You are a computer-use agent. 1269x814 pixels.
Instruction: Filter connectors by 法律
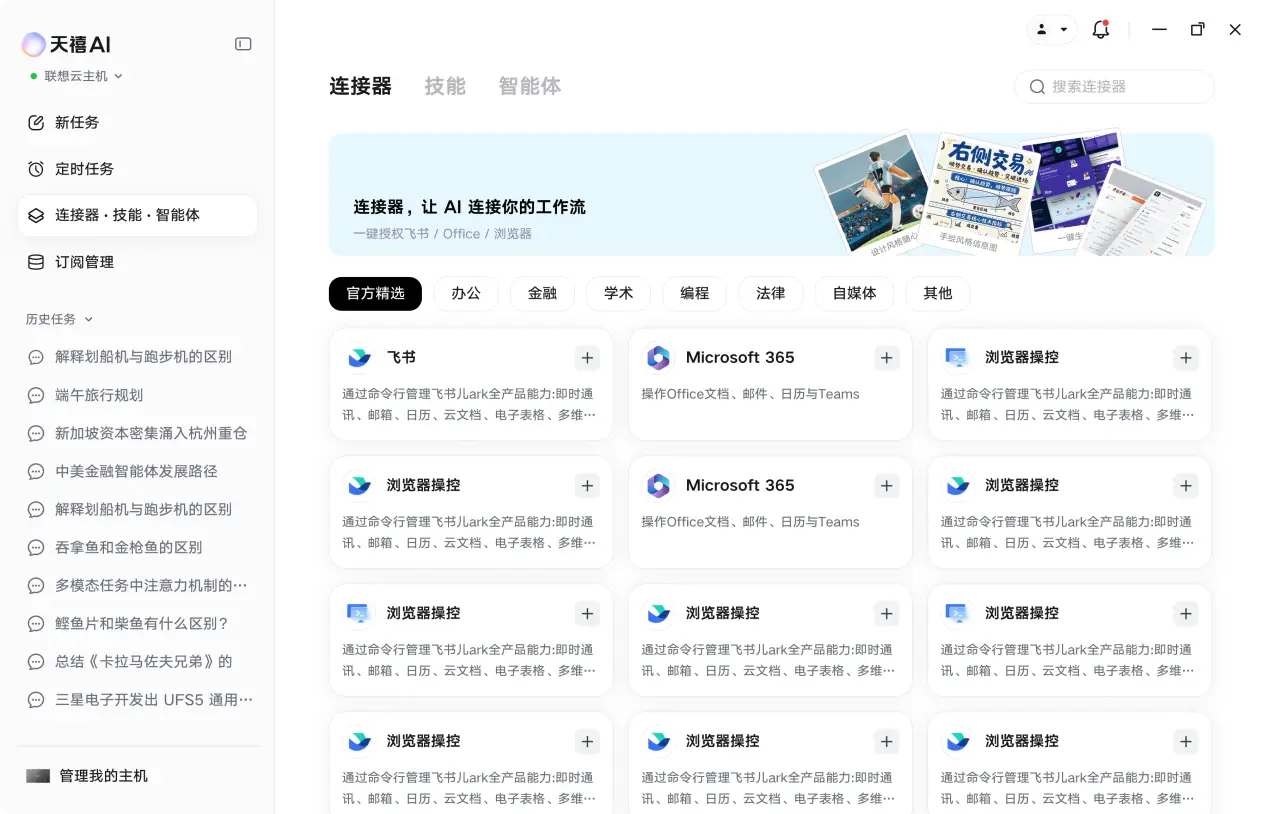pos(770,293)
